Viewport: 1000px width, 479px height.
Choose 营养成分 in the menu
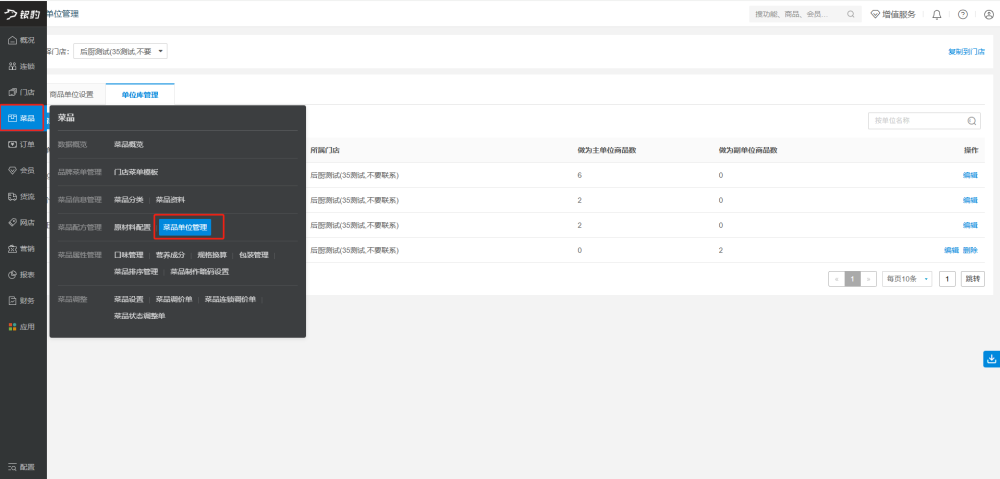170,255
